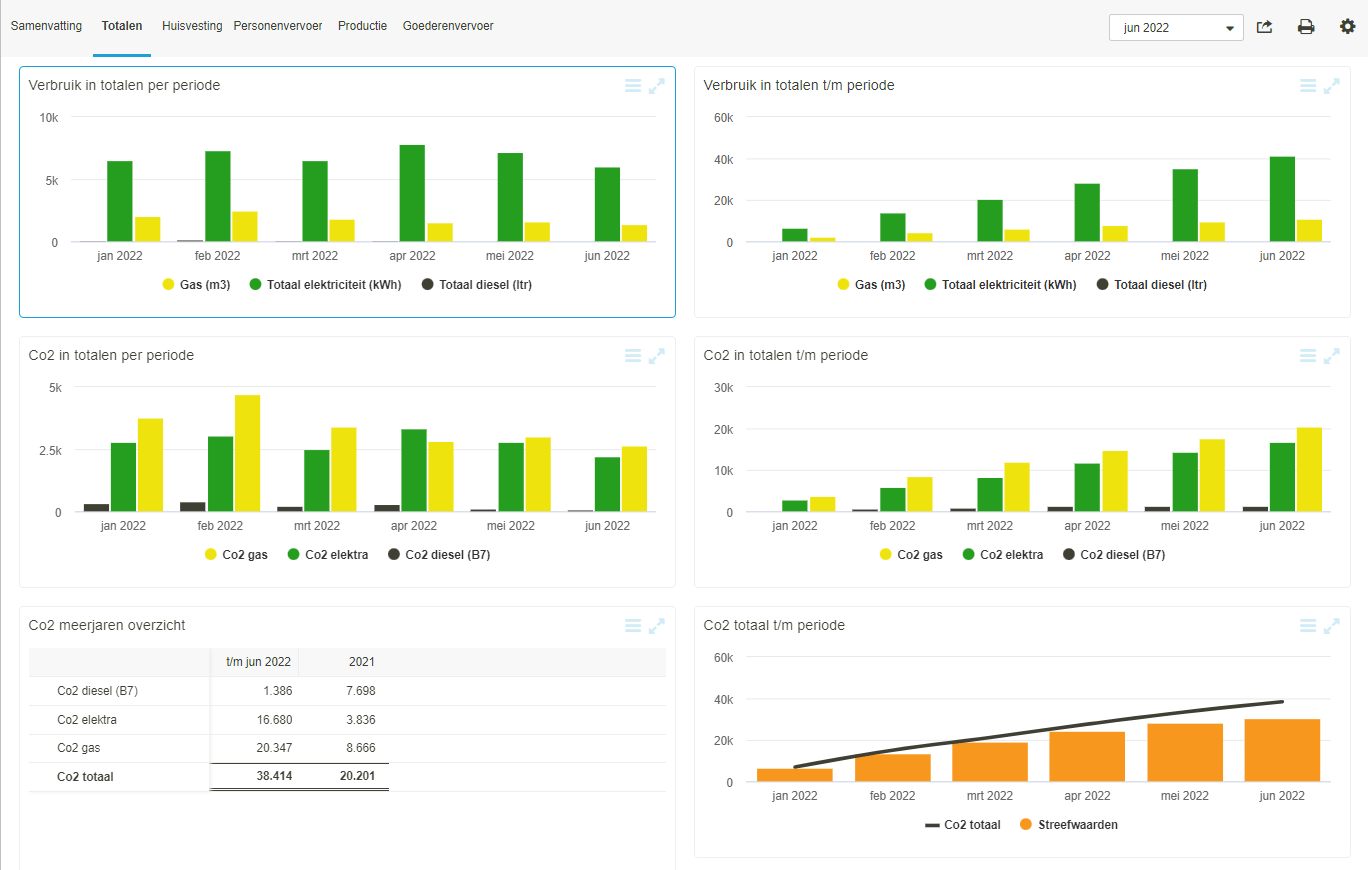The image size is (1368, 870).
Task: Select the Totalen tab
Action: point(122,26)
